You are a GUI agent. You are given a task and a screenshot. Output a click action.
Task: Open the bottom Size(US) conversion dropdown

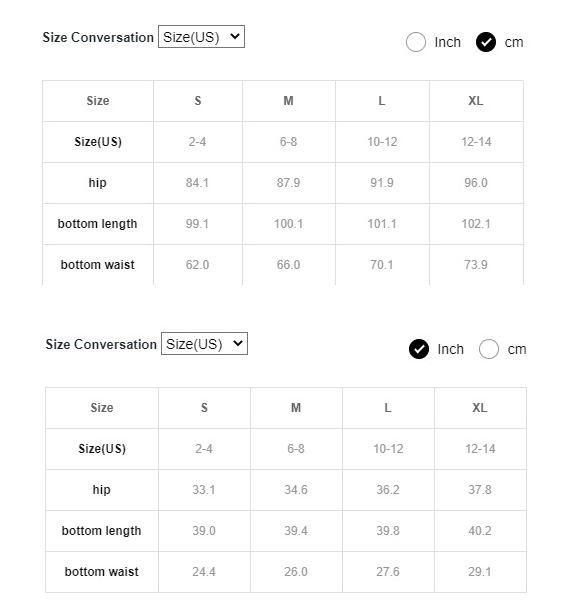pos(204,344)
